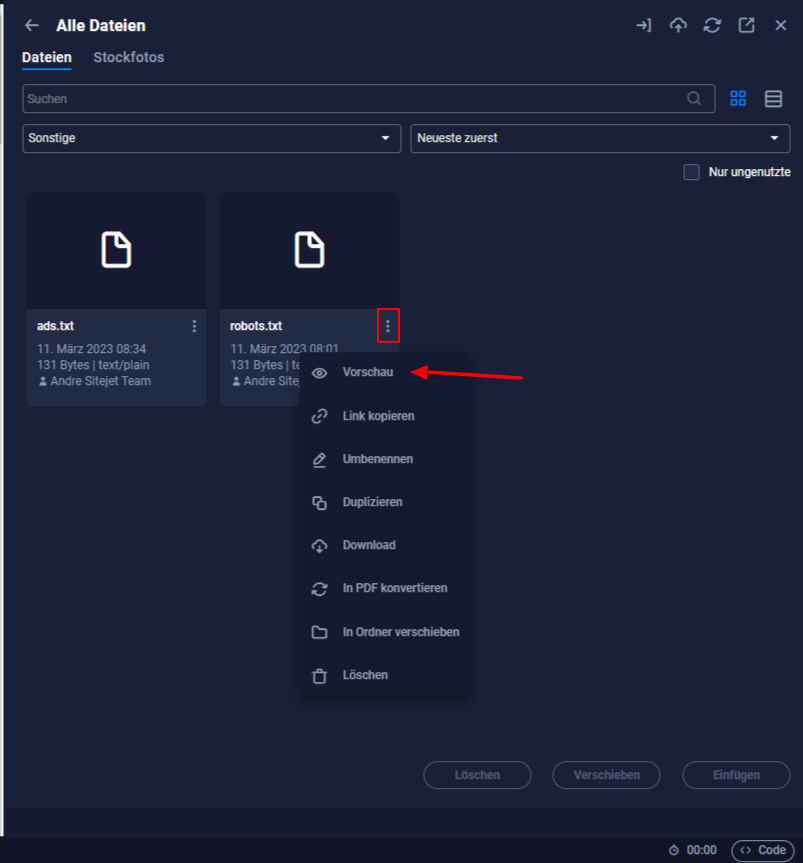Click the search magnifier icon

pyautogui.click(x=694, y=98)
